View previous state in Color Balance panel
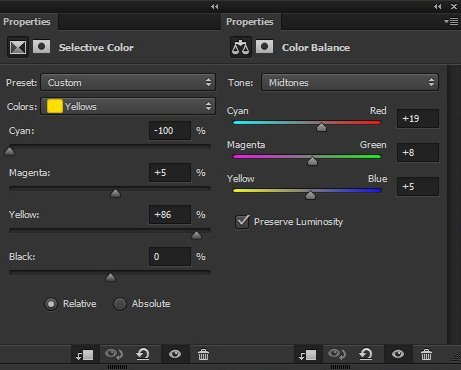 tap(337, 354)
